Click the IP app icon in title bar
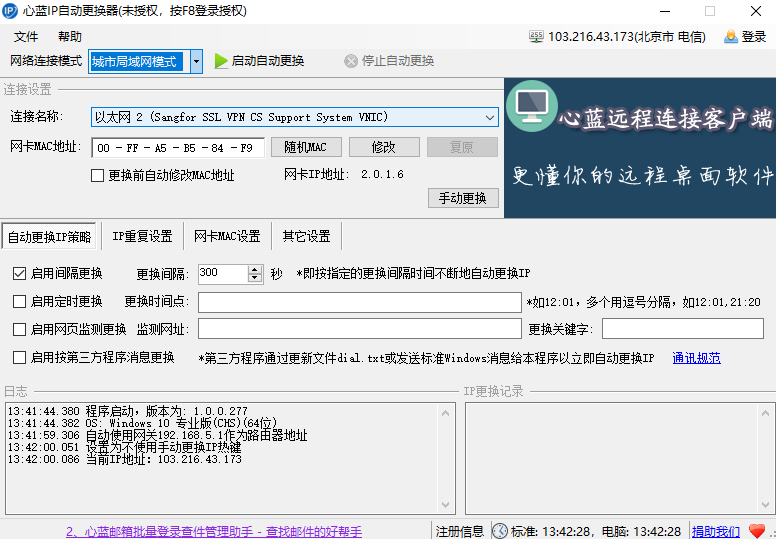776x539 pixels. pyautogui.click(x=10, y=11)
